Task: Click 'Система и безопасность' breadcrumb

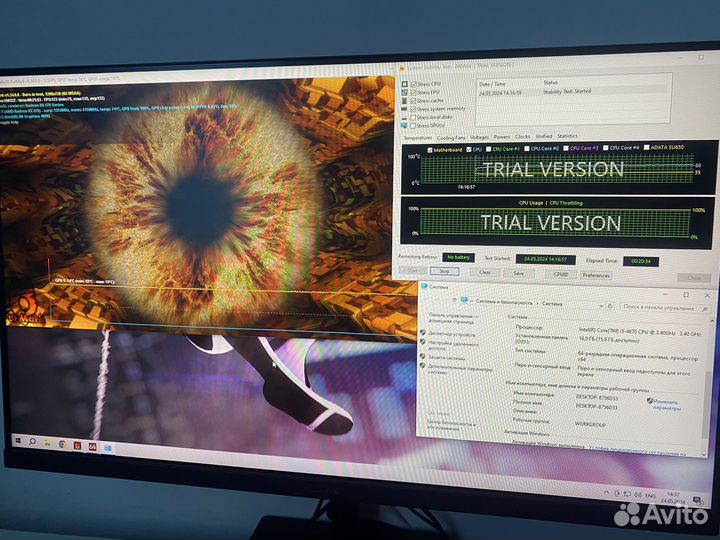Action: coord(504,302)
